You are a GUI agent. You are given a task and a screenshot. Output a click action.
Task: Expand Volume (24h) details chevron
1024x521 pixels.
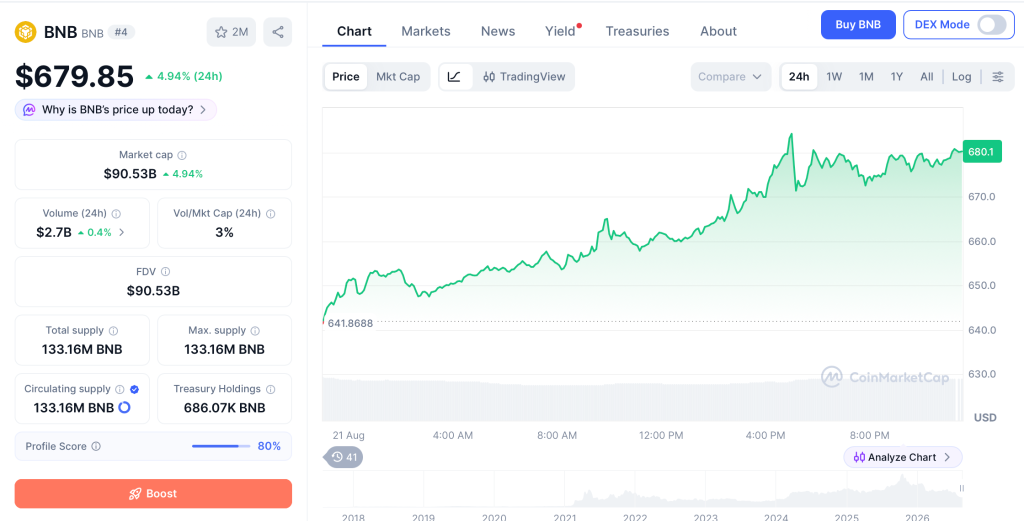click(x=121, y=232)
